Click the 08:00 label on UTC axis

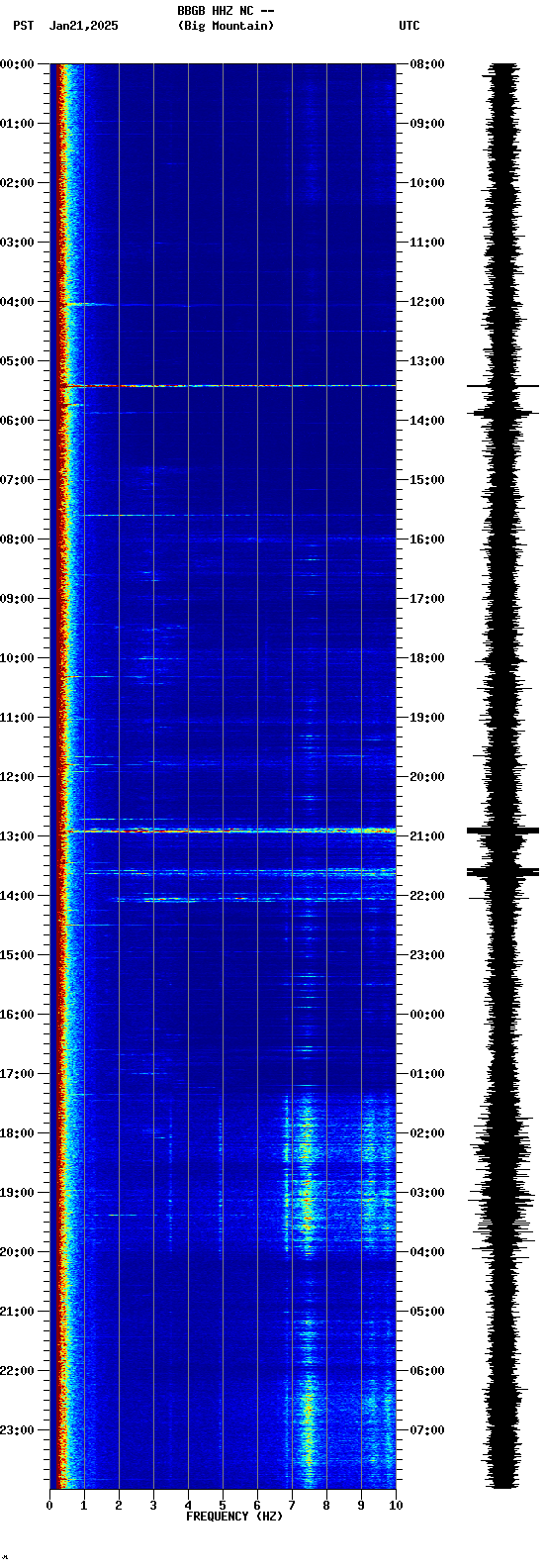pyautogui.click(x=427, y=64)
